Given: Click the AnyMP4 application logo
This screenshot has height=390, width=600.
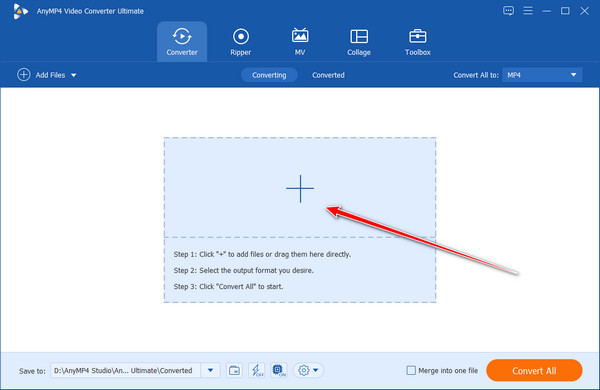Looking at the screenshot, I should (20, 11).
